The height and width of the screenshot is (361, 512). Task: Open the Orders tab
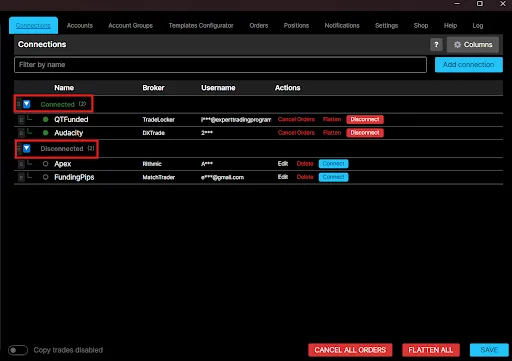point(259,25)
